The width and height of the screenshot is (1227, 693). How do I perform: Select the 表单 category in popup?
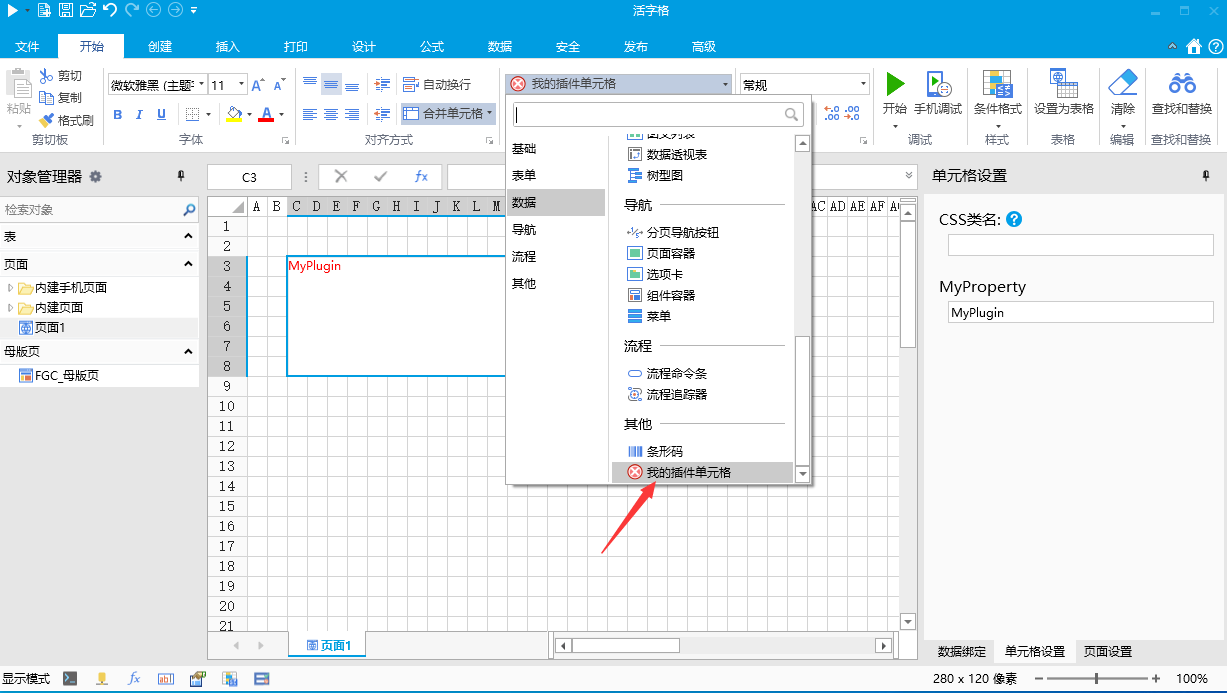(x=556, y=176)
